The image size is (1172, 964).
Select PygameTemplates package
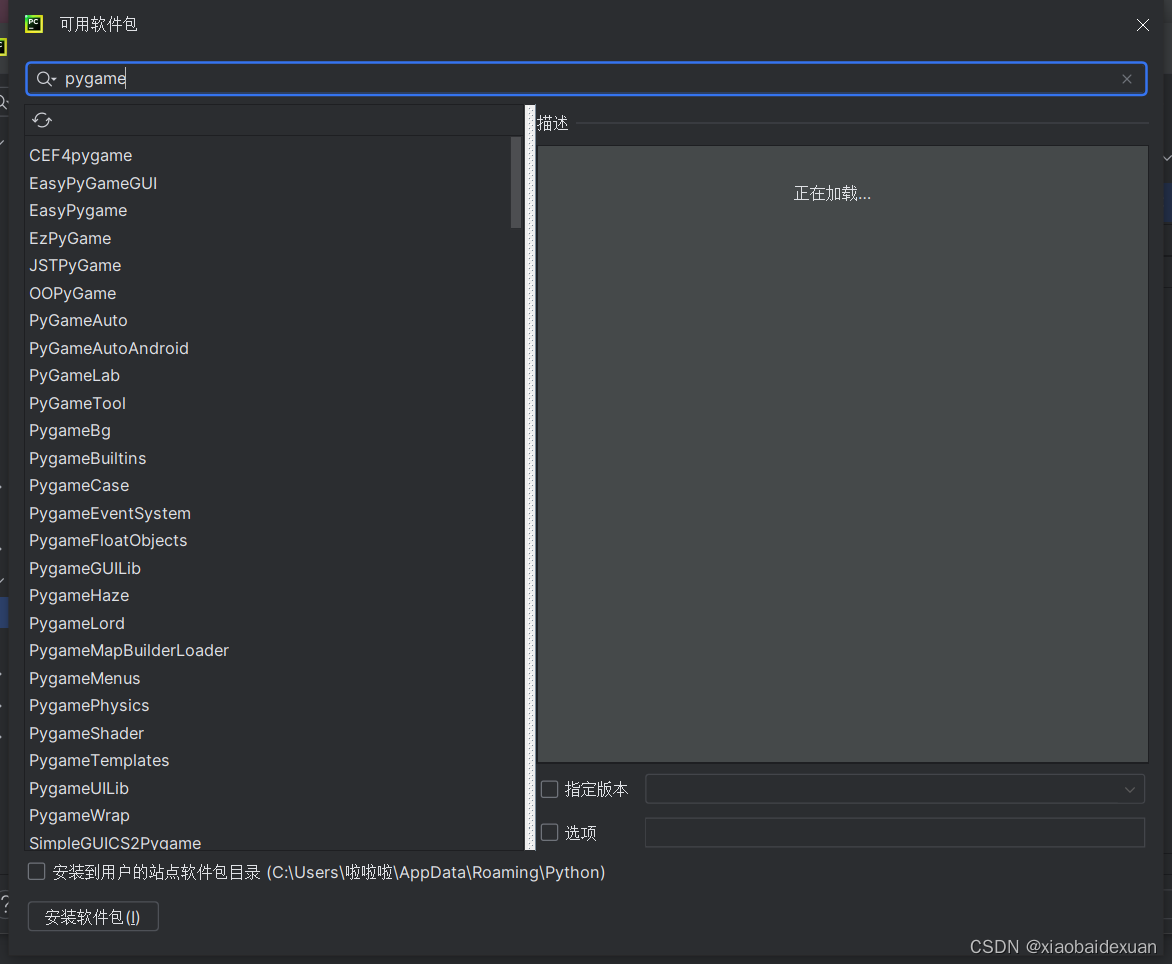[x=99, y=761]
